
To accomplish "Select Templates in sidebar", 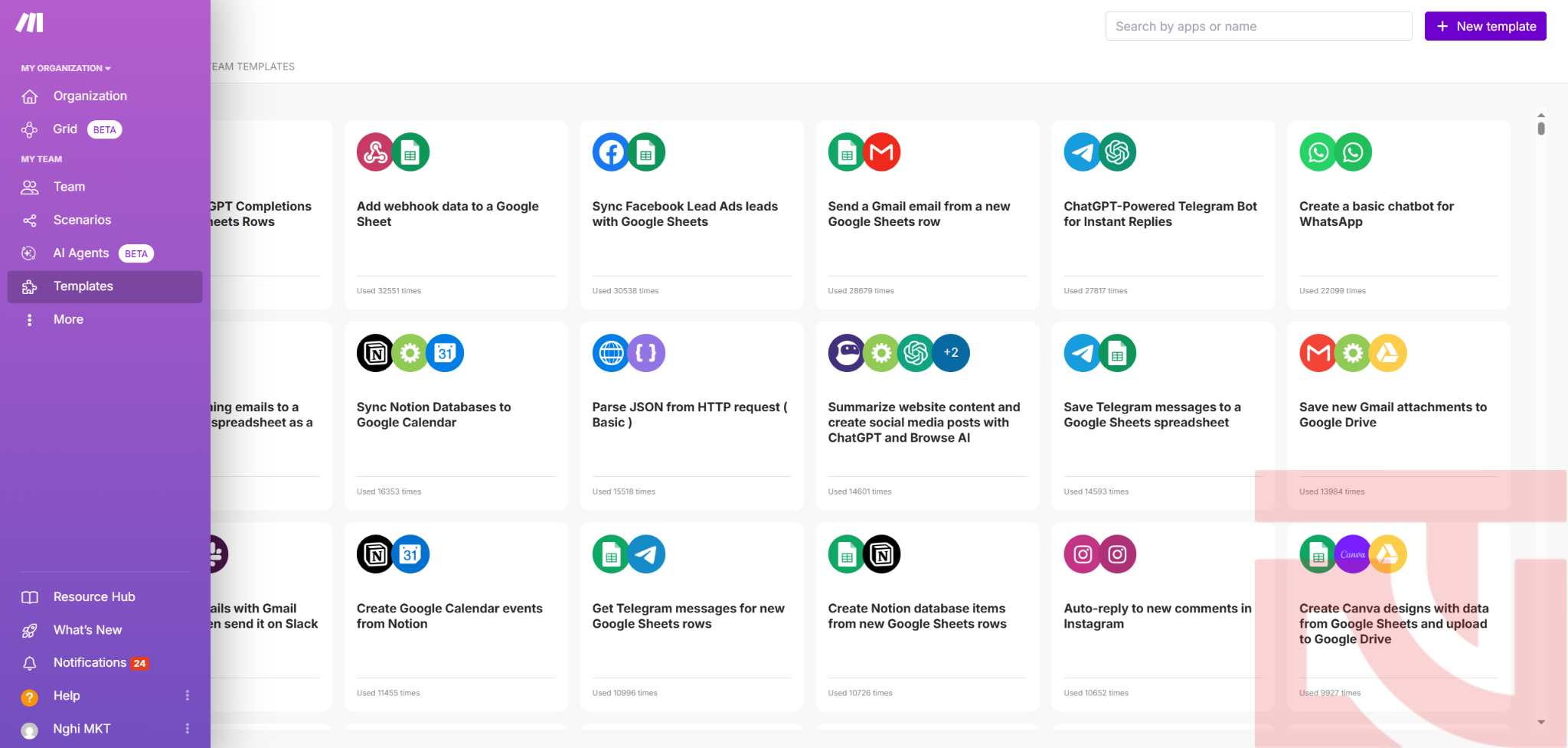I will point(105,286).
